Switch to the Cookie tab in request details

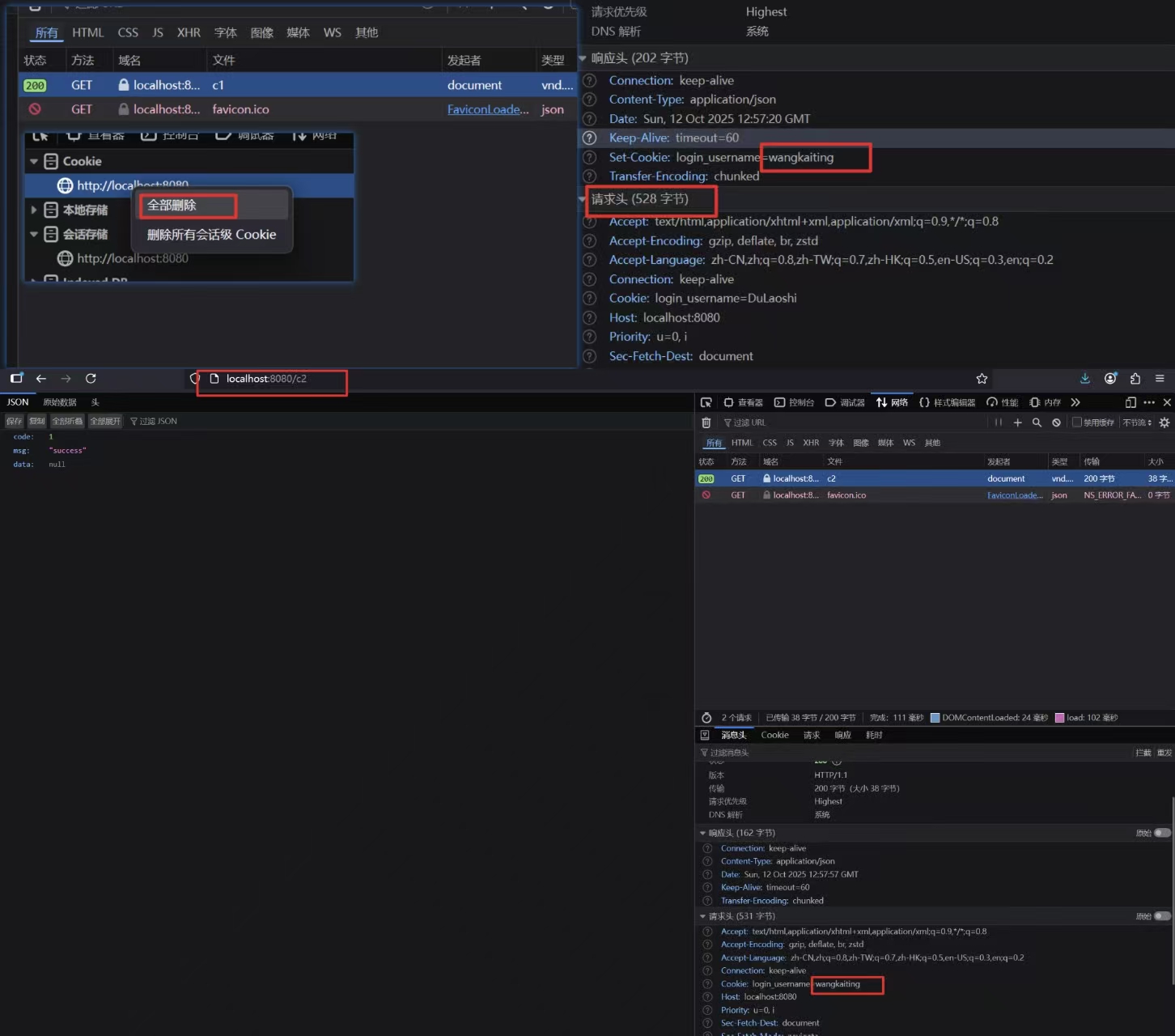(x=774, y=735)
